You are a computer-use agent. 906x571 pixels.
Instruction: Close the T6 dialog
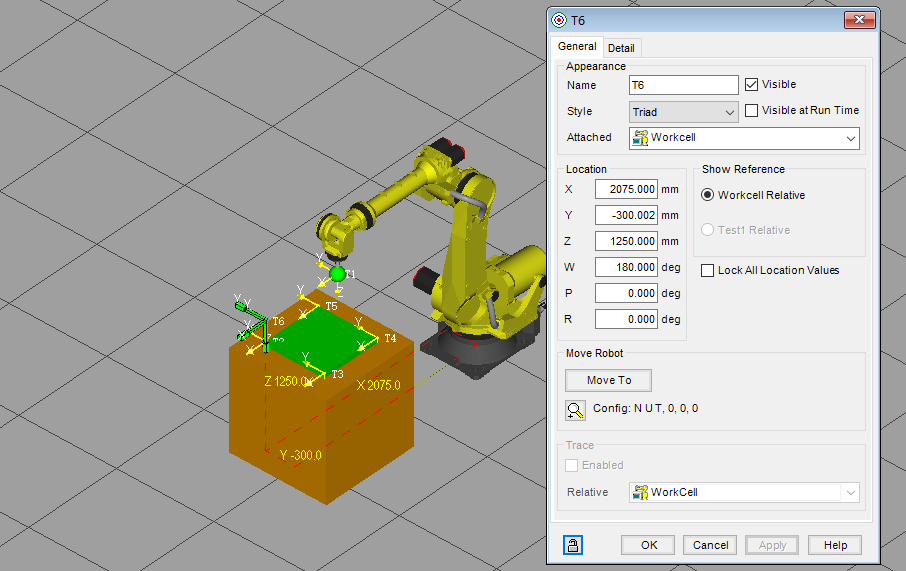pos(860,20)
